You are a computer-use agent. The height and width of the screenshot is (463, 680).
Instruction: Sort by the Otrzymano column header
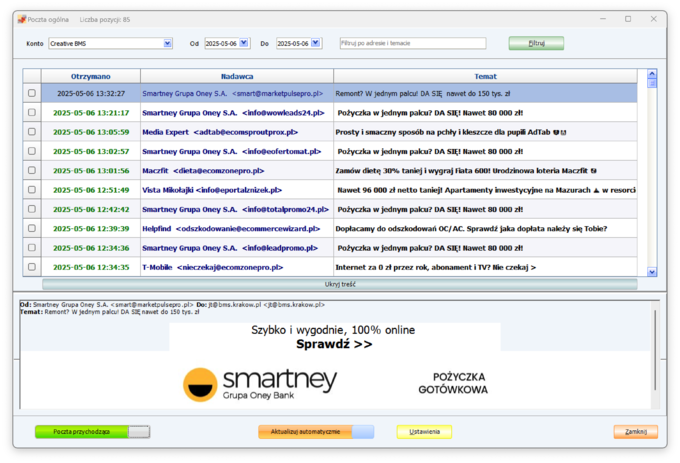point(91,76)
